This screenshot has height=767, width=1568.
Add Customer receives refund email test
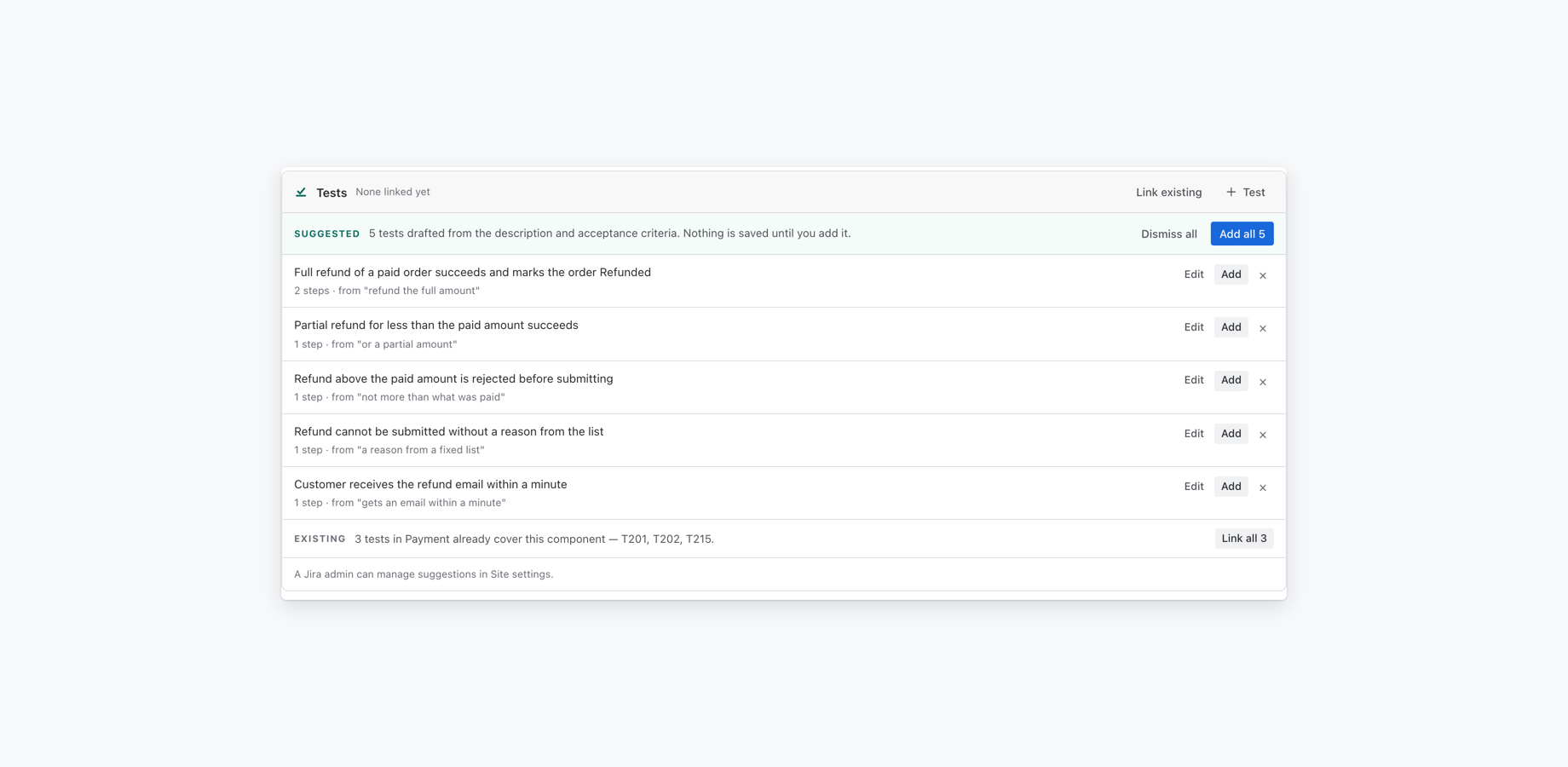(x=1231, y=487)
